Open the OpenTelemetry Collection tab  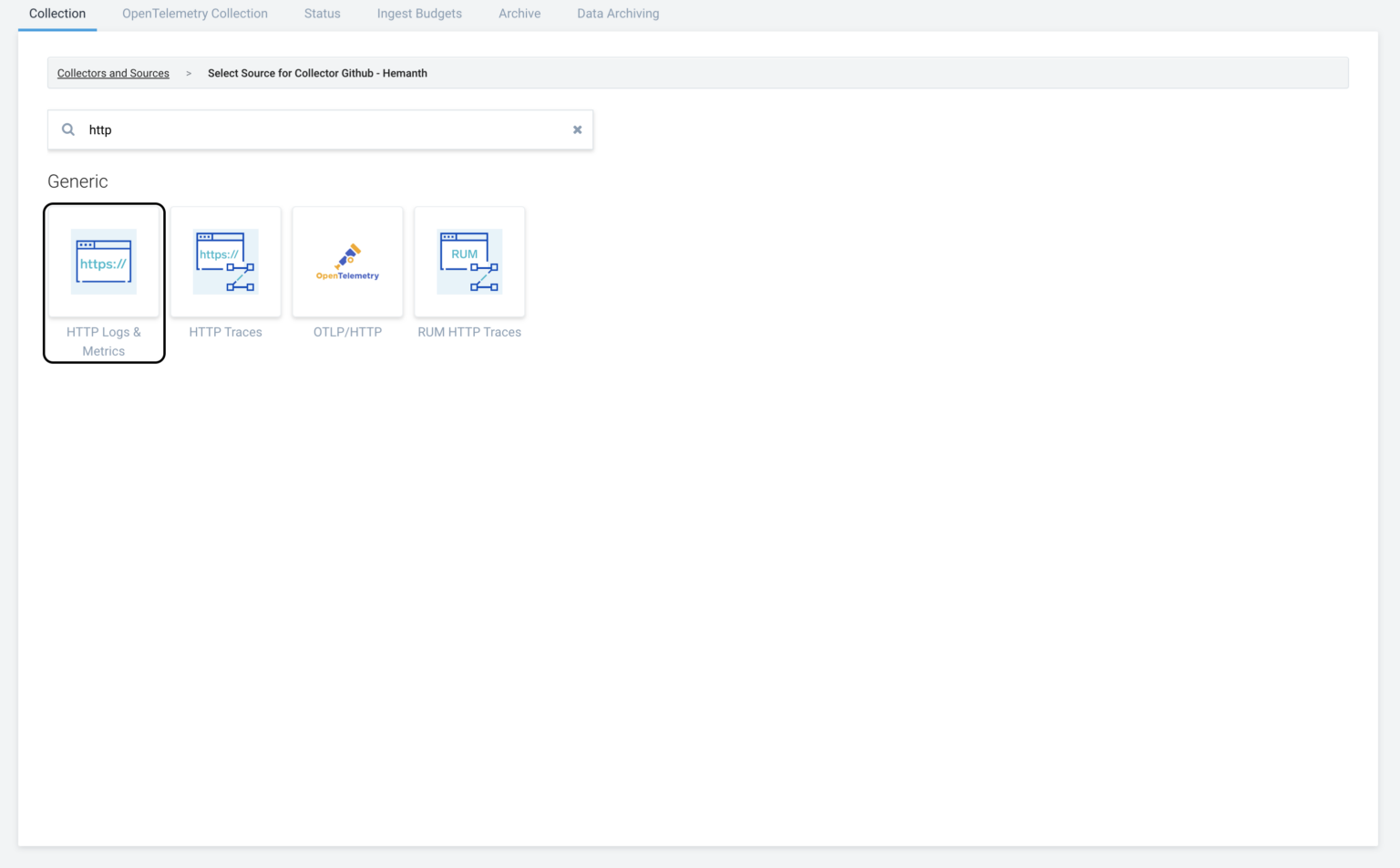195,14
